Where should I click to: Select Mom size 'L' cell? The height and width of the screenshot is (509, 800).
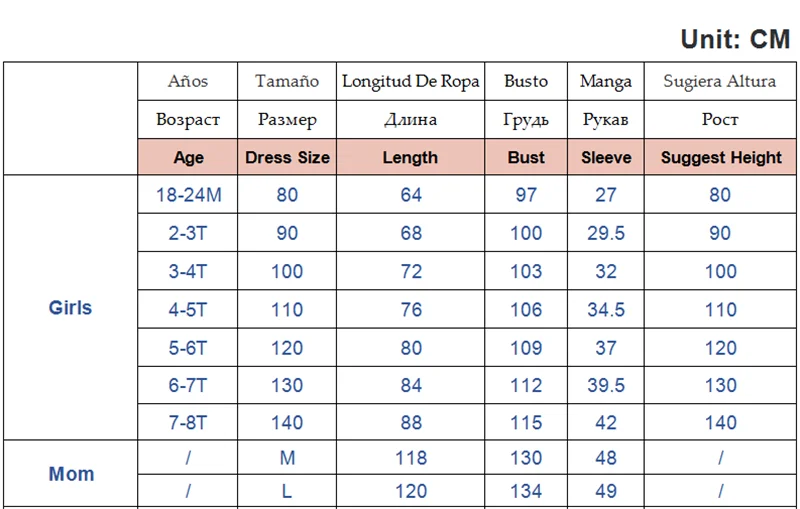(x=287, y=492)
